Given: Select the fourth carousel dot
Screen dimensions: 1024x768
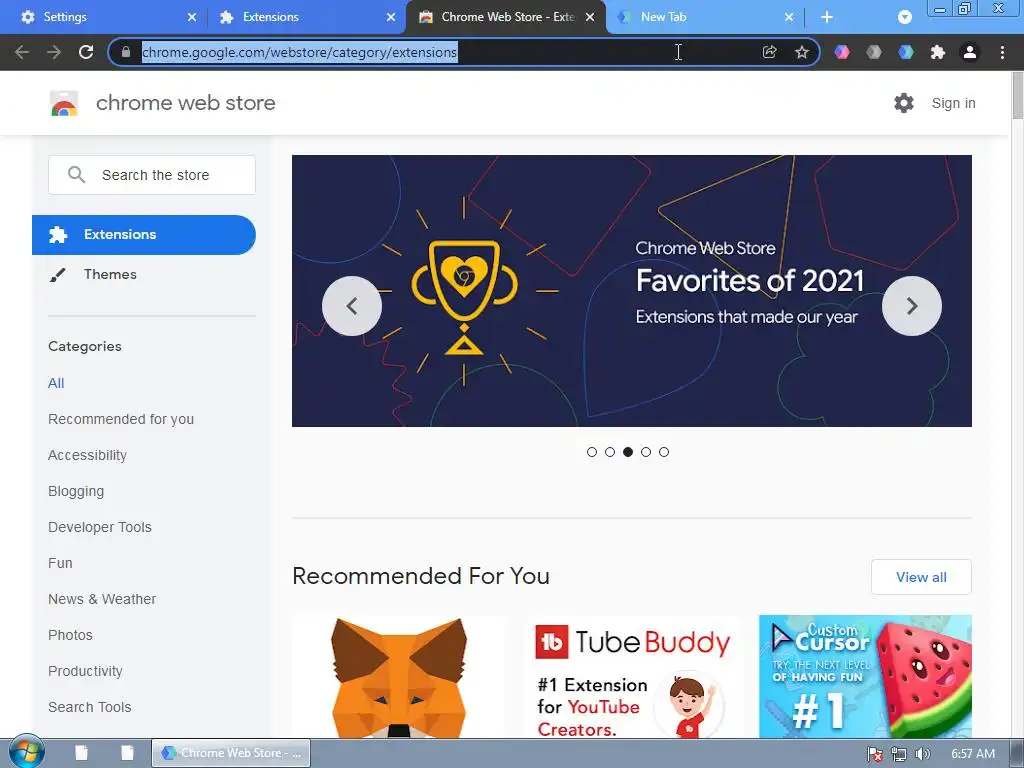Looking at the screenshot, I should [x=646, y=452].
